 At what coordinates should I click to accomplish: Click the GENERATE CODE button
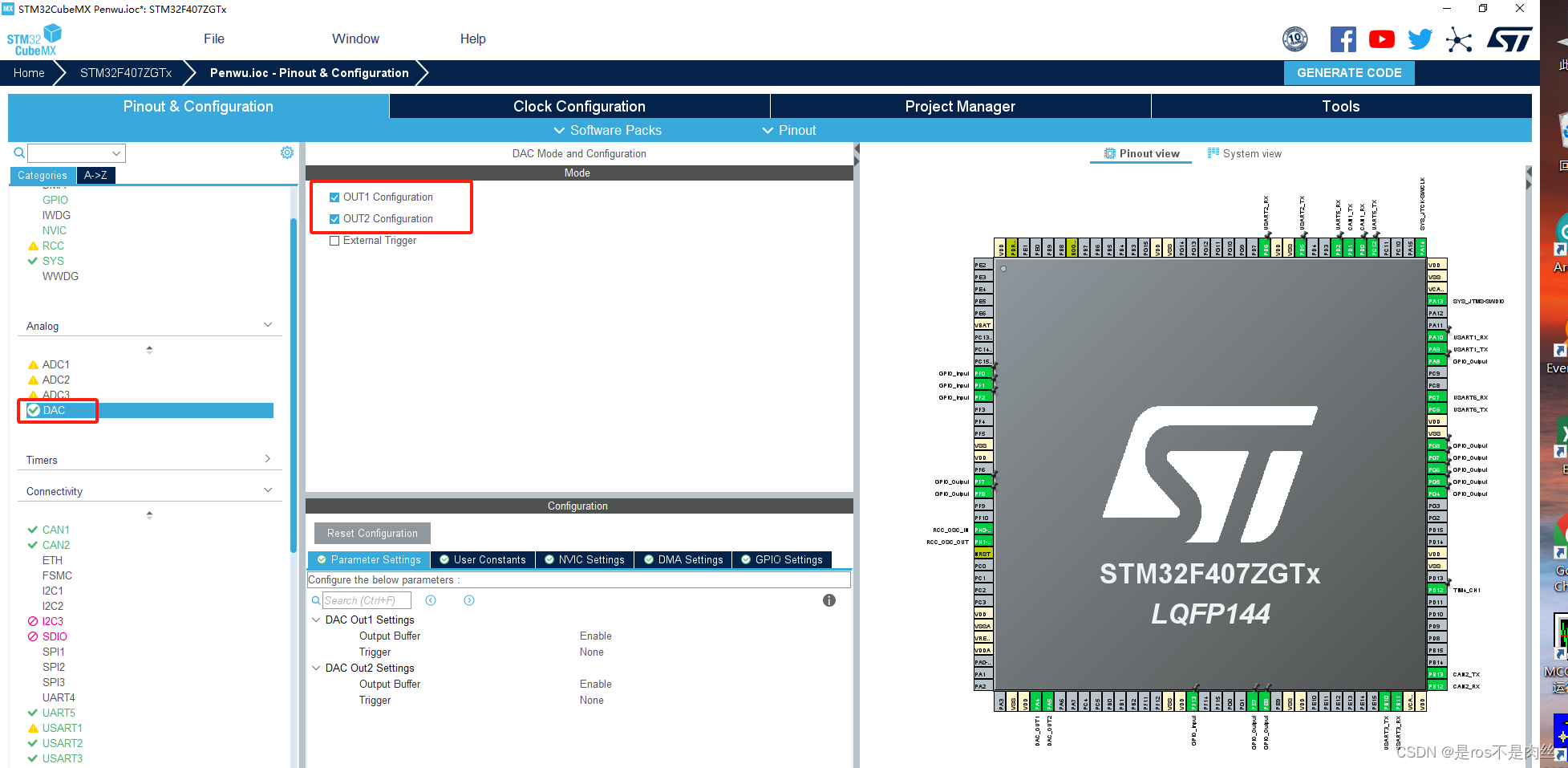(1349, 72)
